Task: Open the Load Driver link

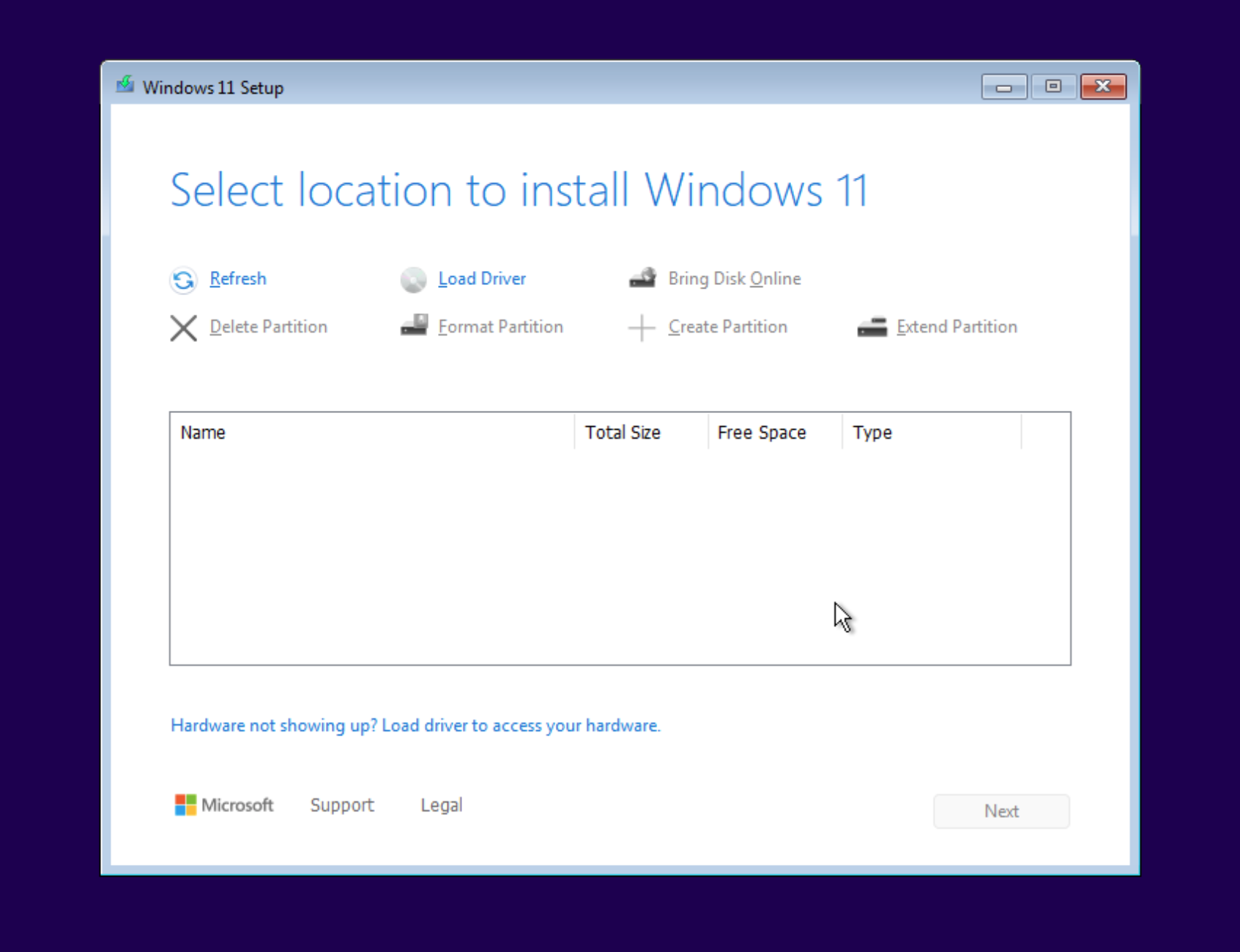Action: click(482, 279)
